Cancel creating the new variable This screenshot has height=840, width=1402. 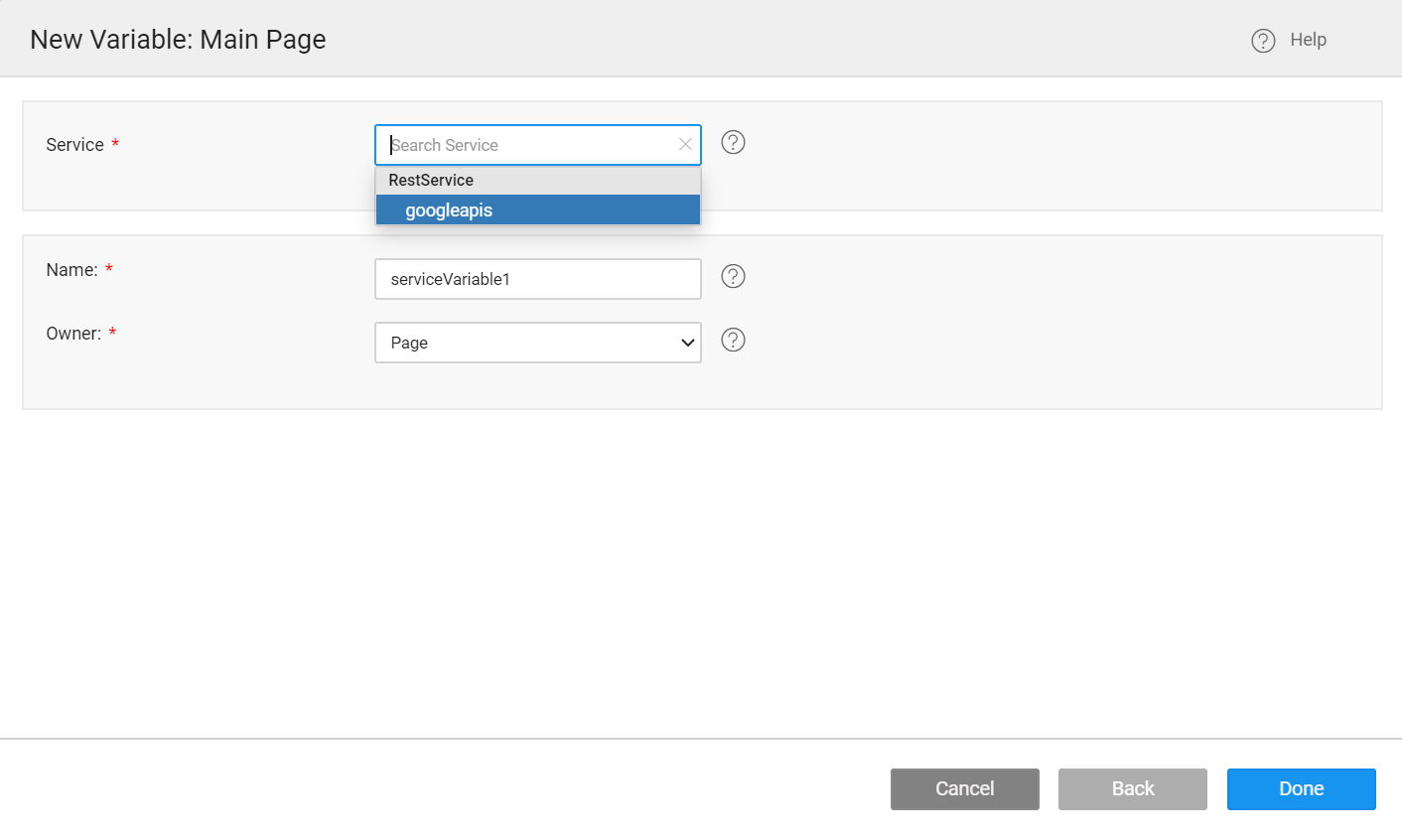click(964, 788)
